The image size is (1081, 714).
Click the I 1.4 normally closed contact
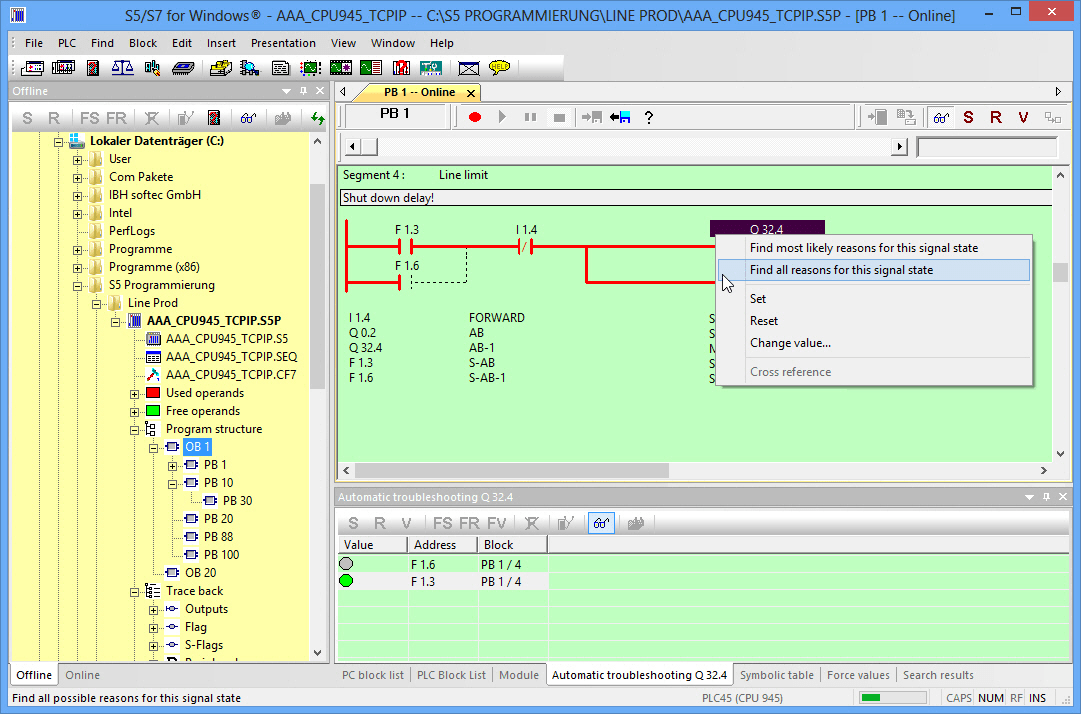pos(525,247)
